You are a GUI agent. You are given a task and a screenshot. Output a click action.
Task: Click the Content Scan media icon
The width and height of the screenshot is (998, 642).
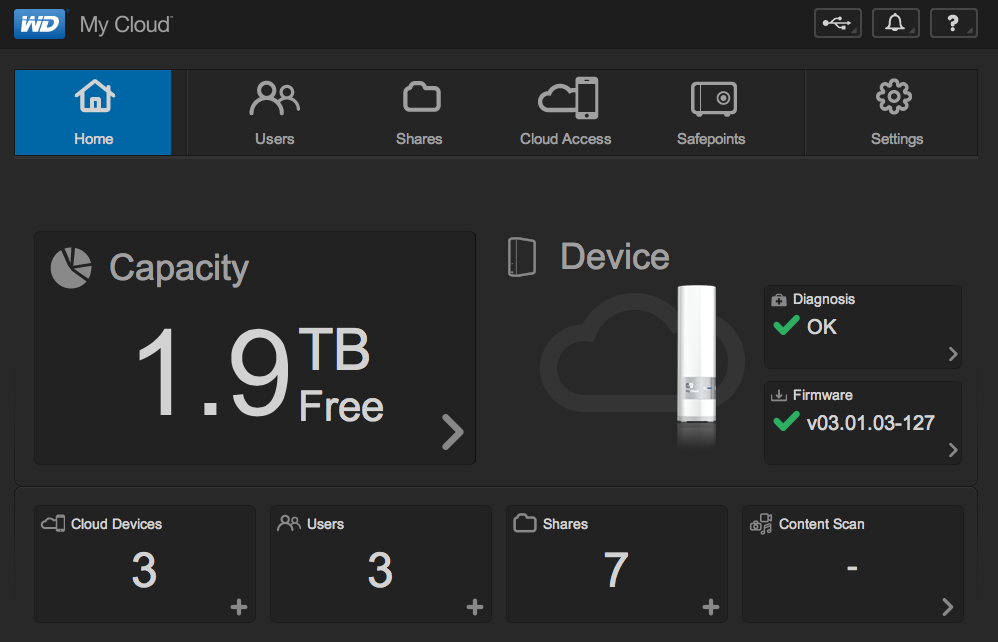click(x=761, y=524)
